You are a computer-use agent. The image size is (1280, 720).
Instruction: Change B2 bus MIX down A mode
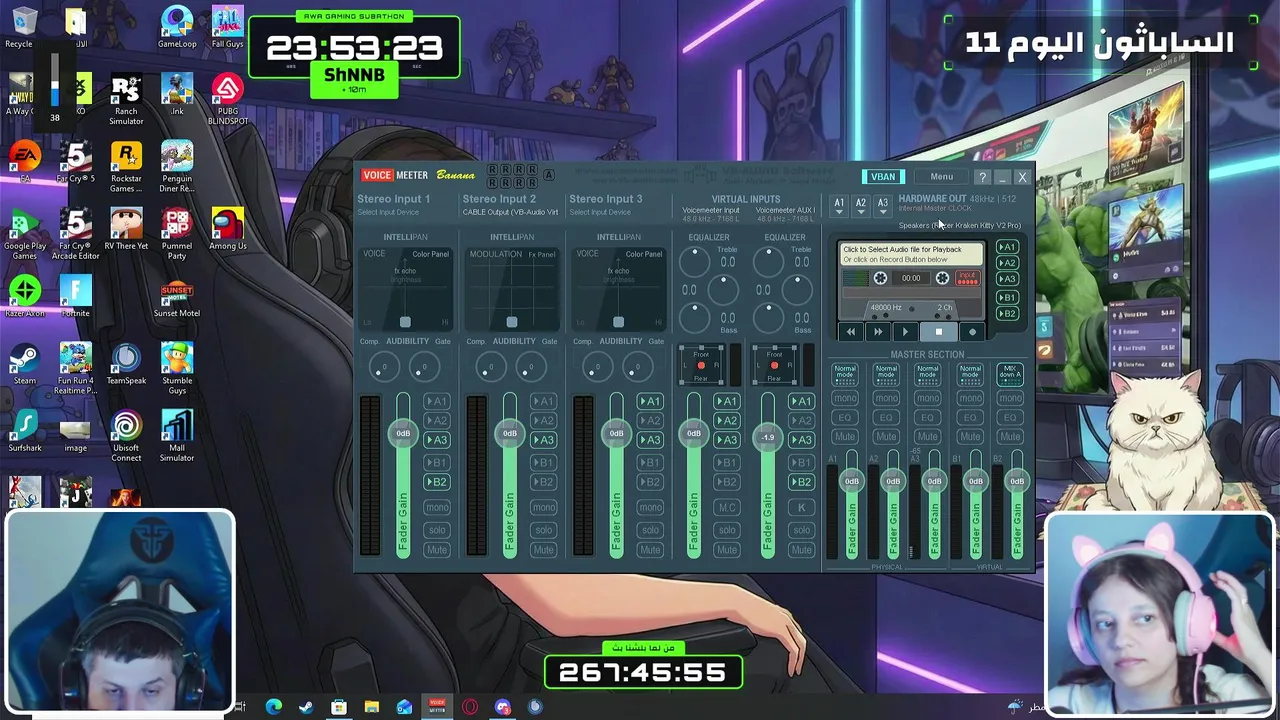click(x=1010, y=373)
